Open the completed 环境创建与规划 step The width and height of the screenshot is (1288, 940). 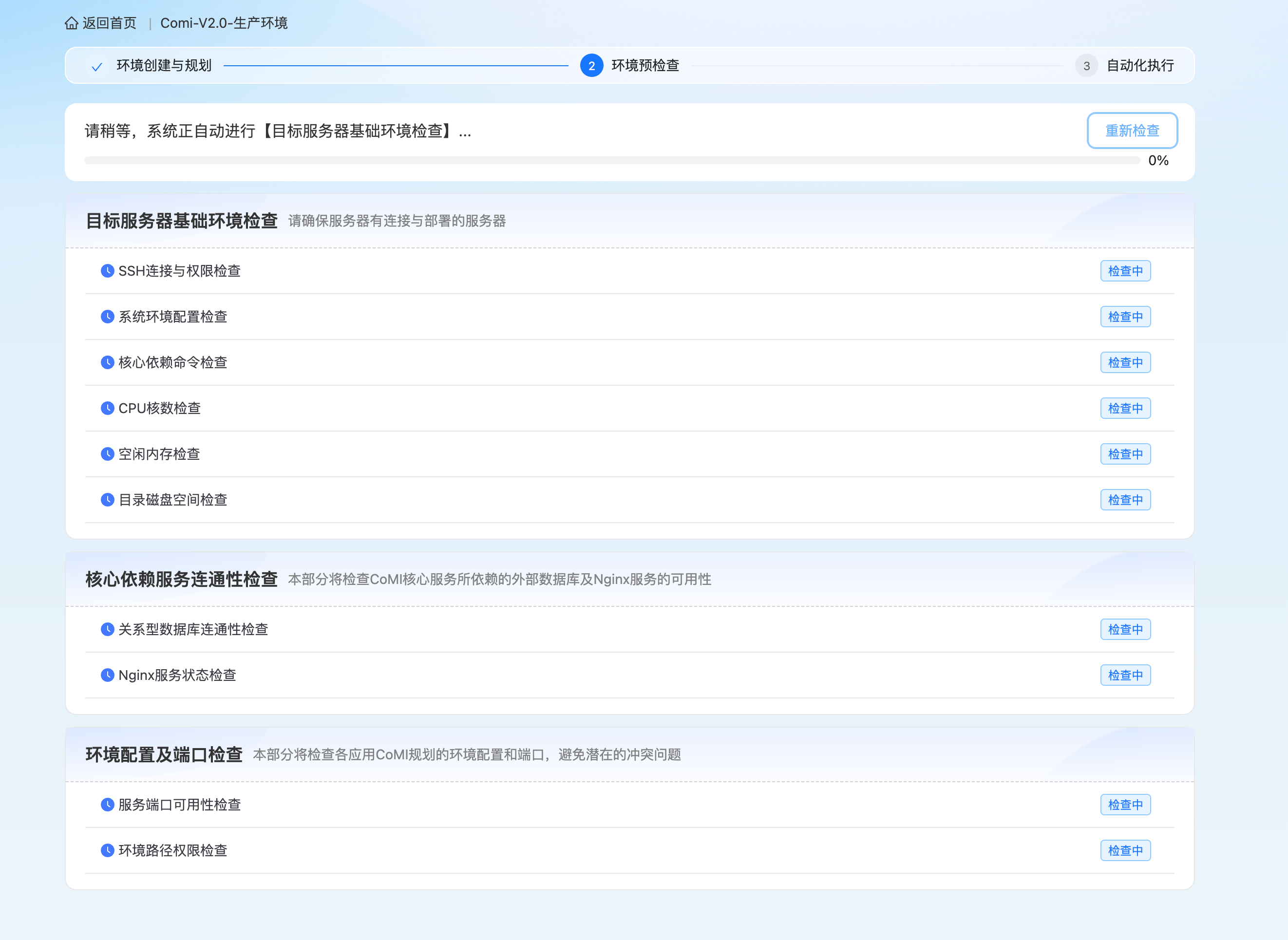pos(163,65)
